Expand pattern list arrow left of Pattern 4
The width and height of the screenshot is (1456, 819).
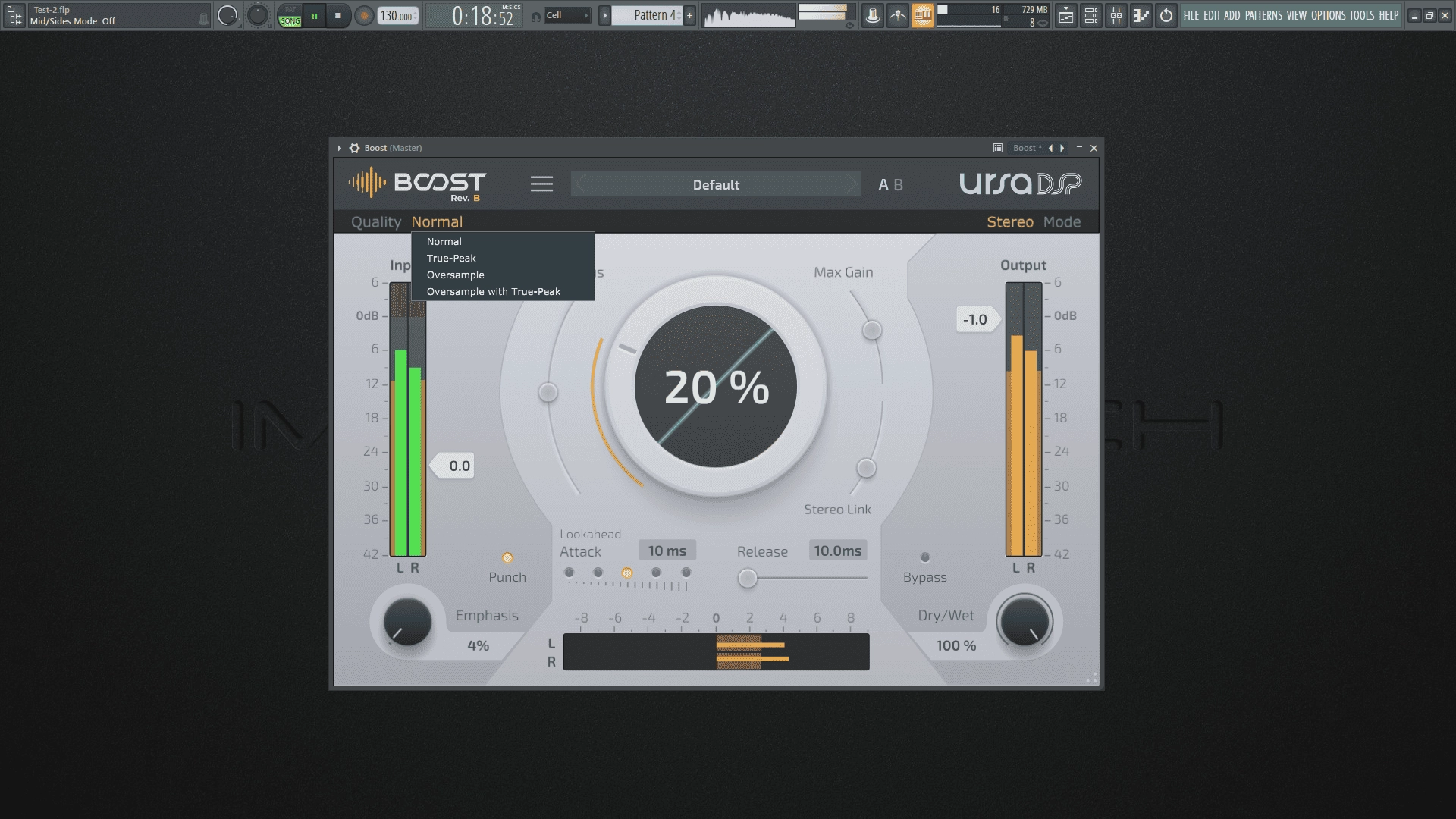604,15
